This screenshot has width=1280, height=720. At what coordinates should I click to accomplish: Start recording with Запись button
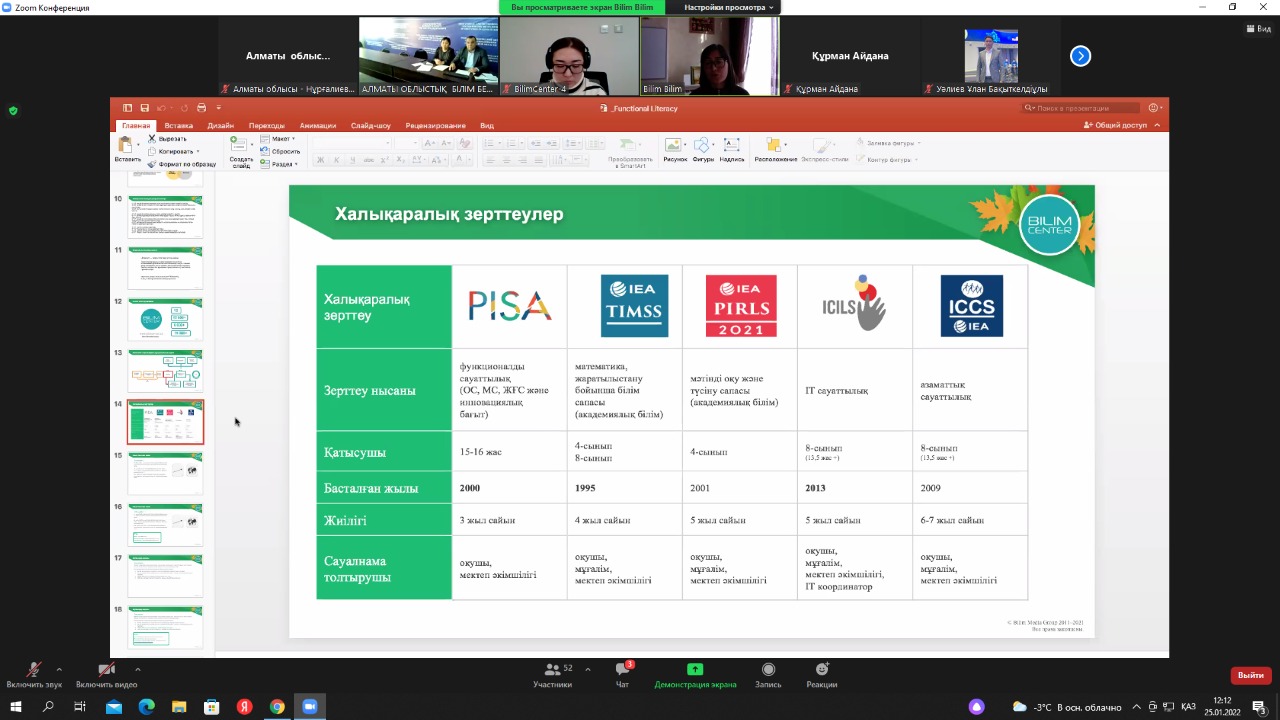coord(768,675)
